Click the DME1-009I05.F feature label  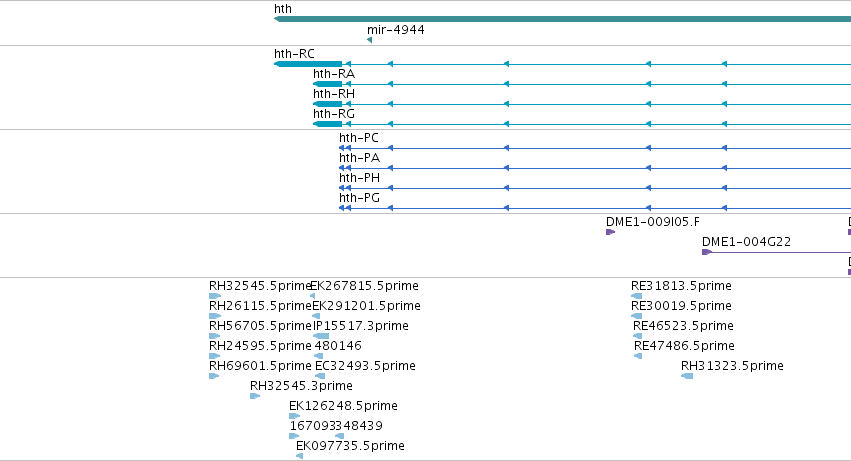[x=653, y=222]
